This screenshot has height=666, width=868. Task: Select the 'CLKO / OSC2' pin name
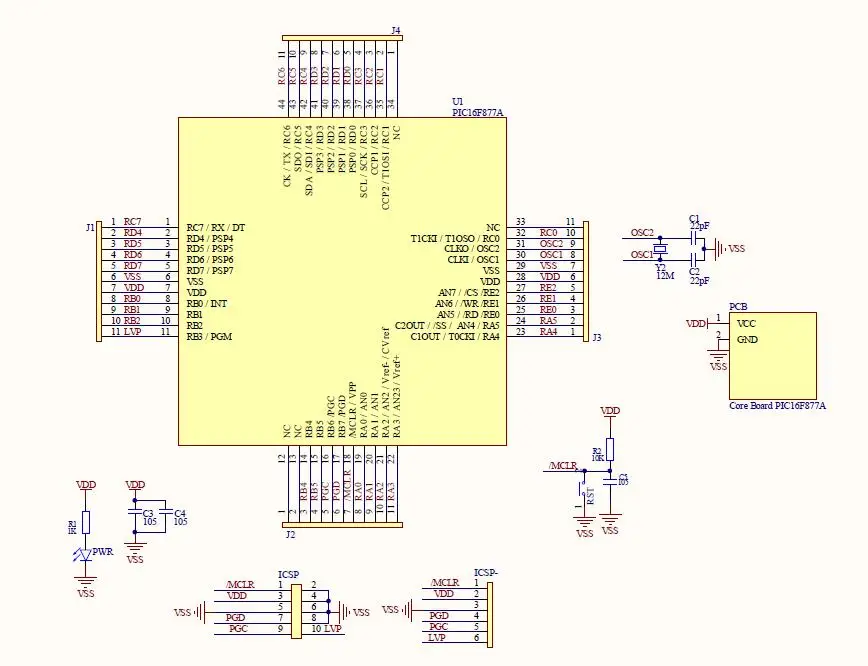click(x=472, y=249)
